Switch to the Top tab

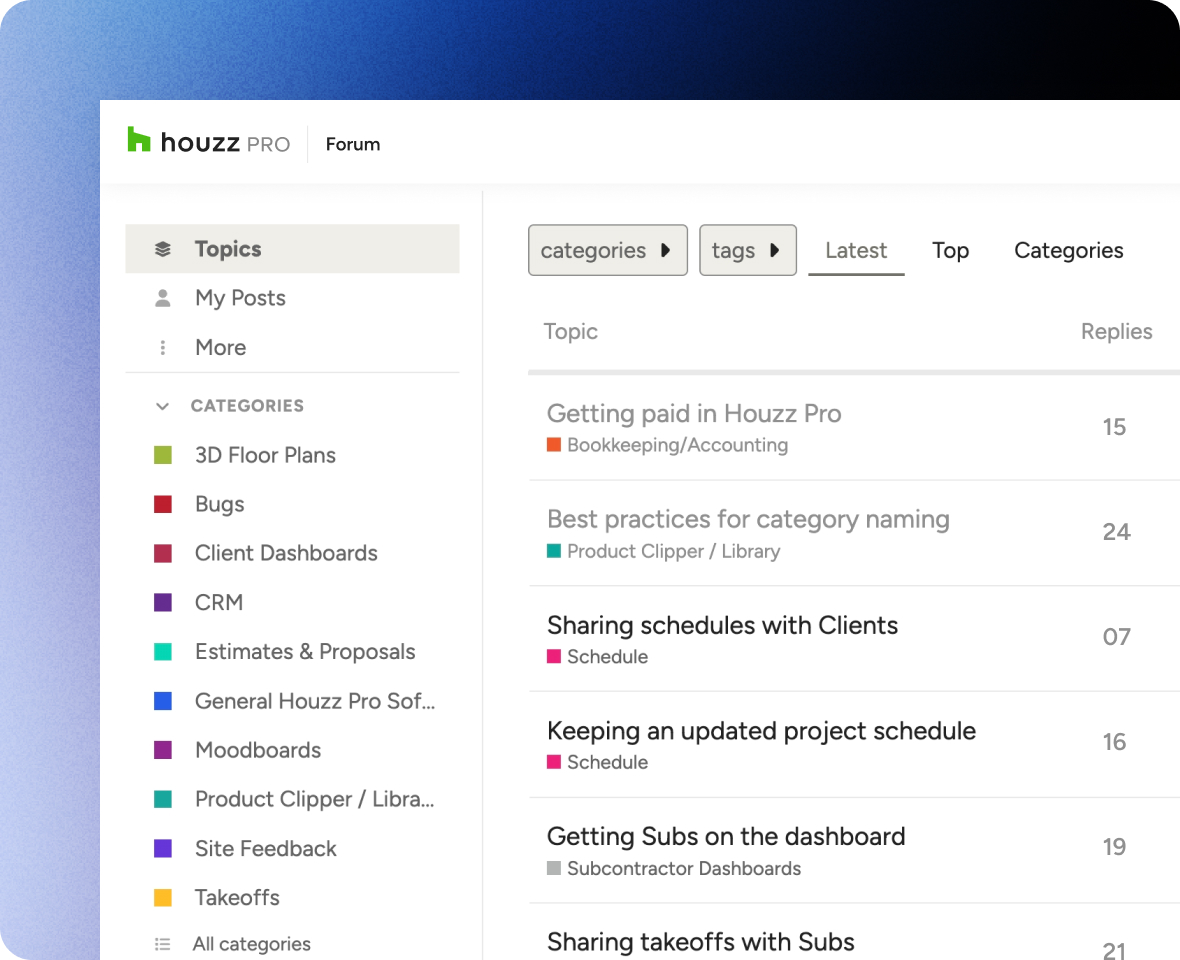[950, 250]
